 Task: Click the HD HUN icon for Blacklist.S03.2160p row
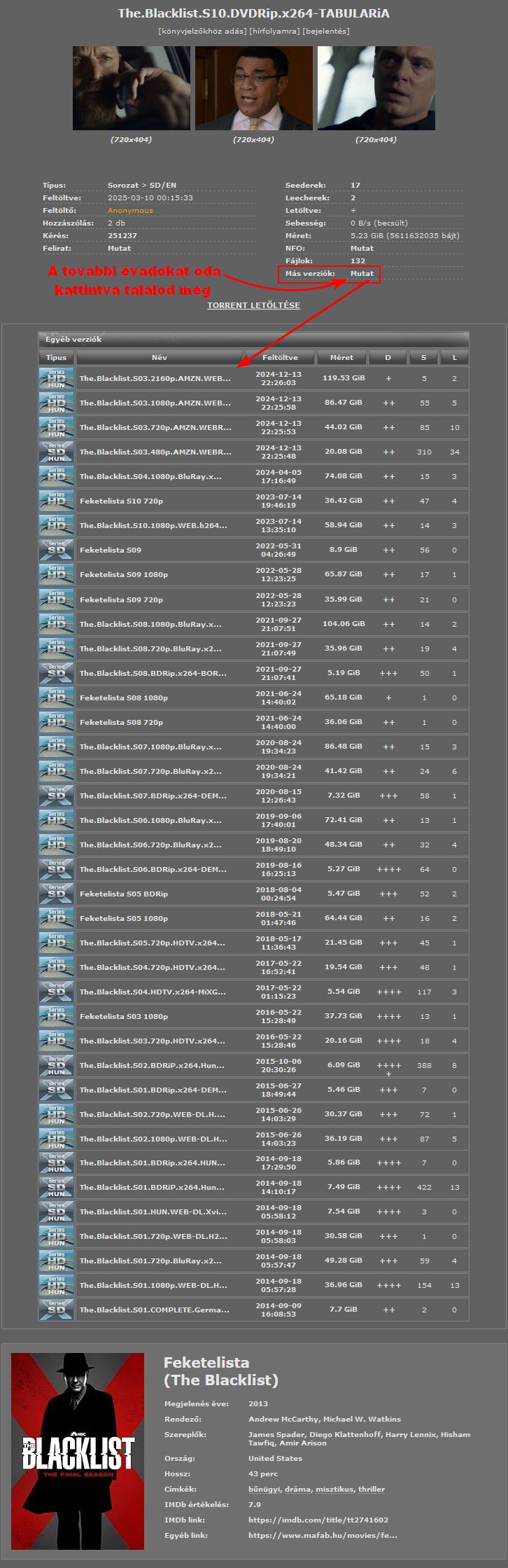tap(57, 378)
